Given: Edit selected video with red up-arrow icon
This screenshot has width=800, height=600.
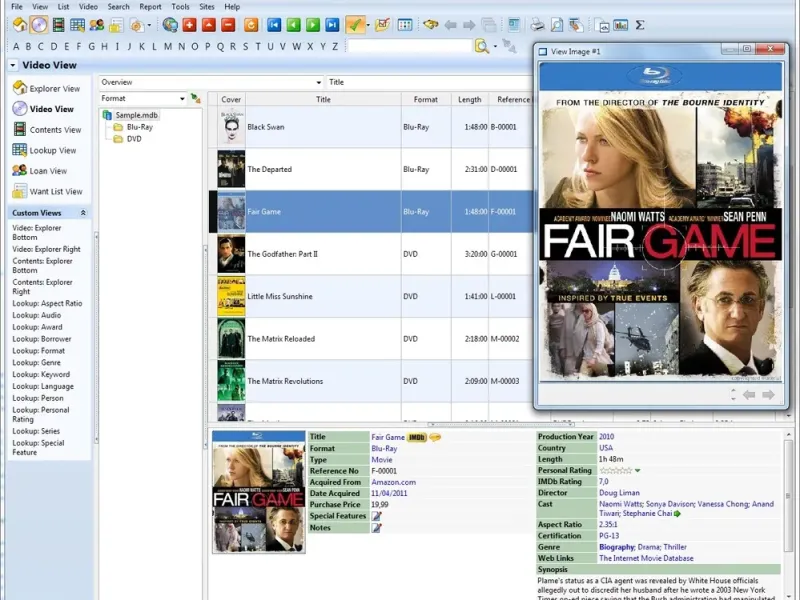Looking at the screenshot, I should tap(209, 24).
